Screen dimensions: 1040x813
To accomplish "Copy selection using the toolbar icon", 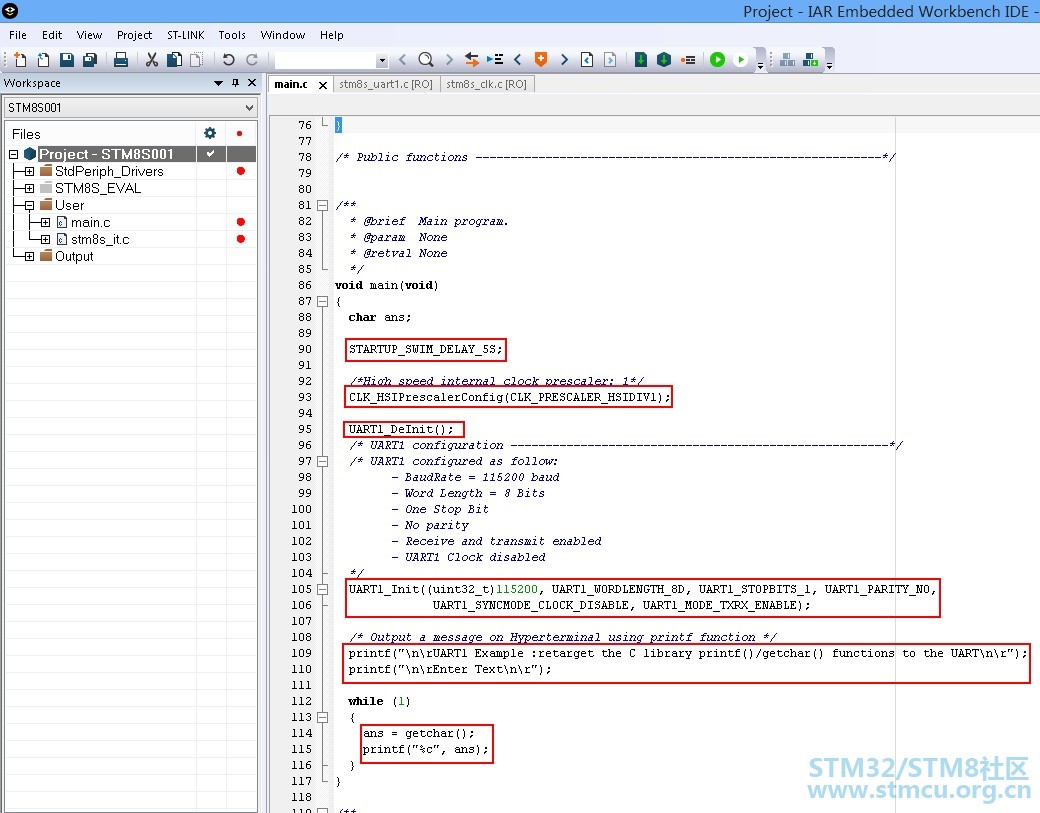I will (x=174, y=60).
